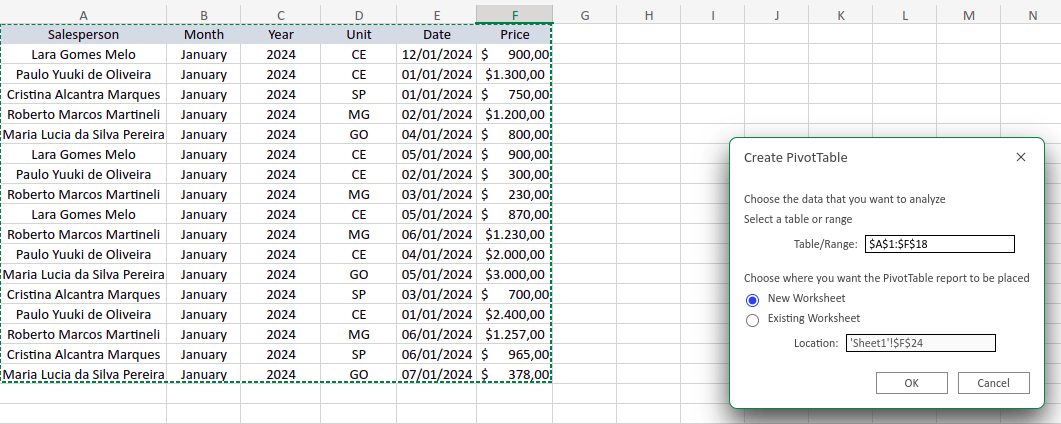Close the Create PivotTable dialog
This screenshot has height=424, width=1061.
click(x=1020, y=157)
